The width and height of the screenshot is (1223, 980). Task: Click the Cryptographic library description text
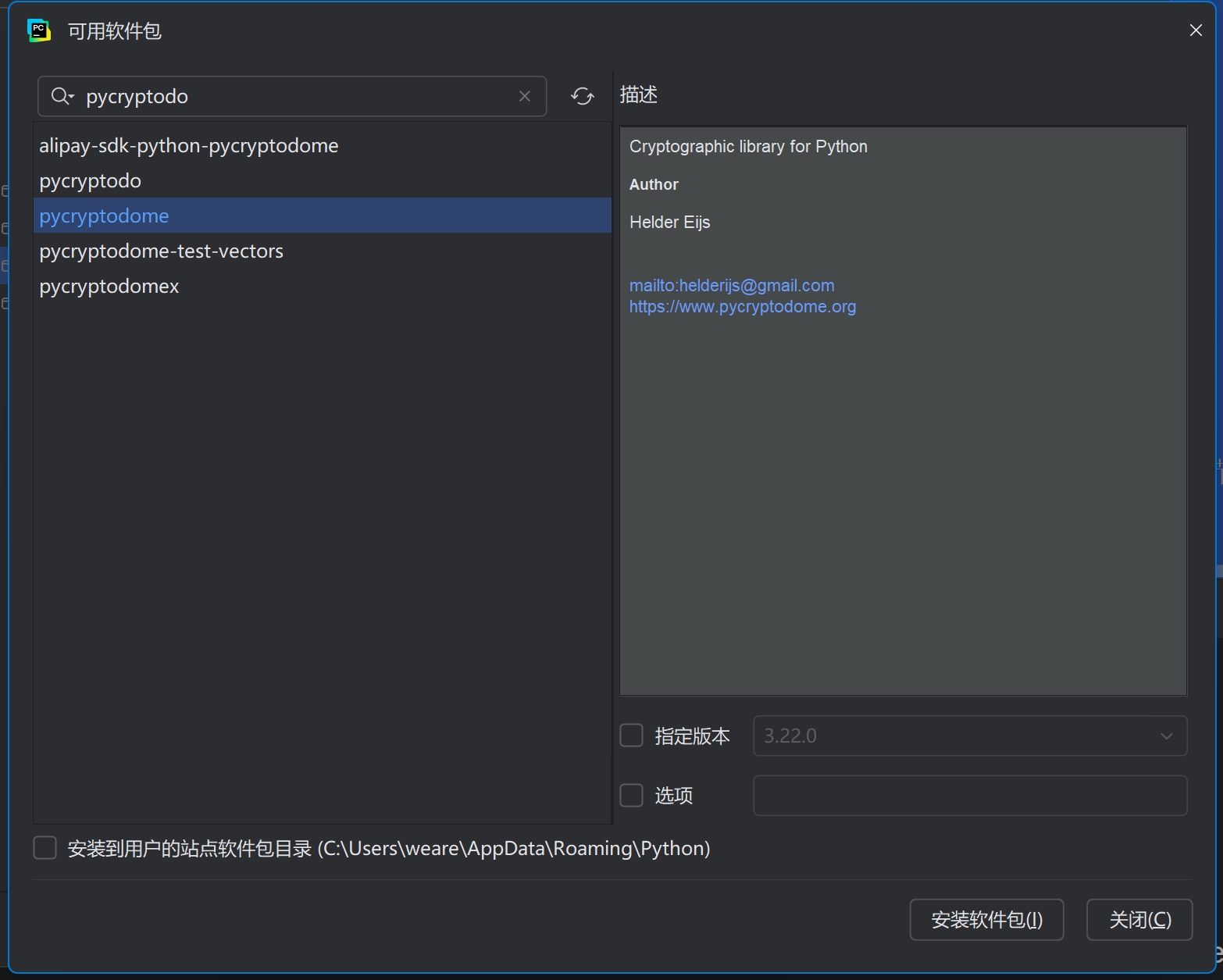point(748,146)
